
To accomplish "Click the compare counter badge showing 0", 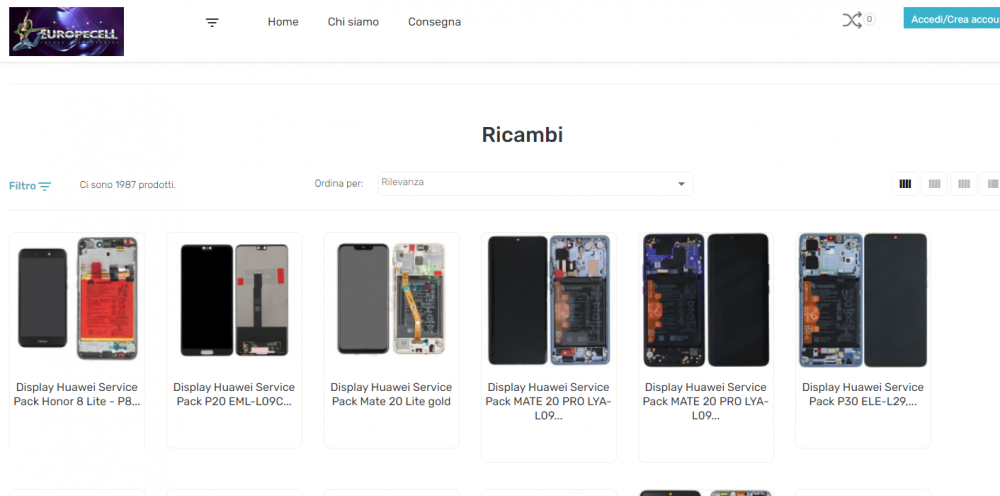I will pyautogui.click(x=869, y=20).
